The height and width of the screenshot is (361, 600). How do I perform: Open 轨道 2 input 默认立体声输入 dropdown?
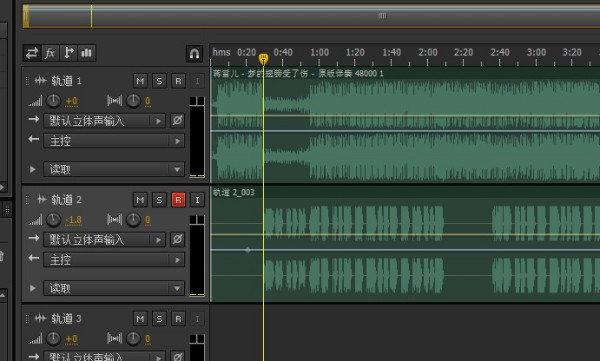click(104, 240)
